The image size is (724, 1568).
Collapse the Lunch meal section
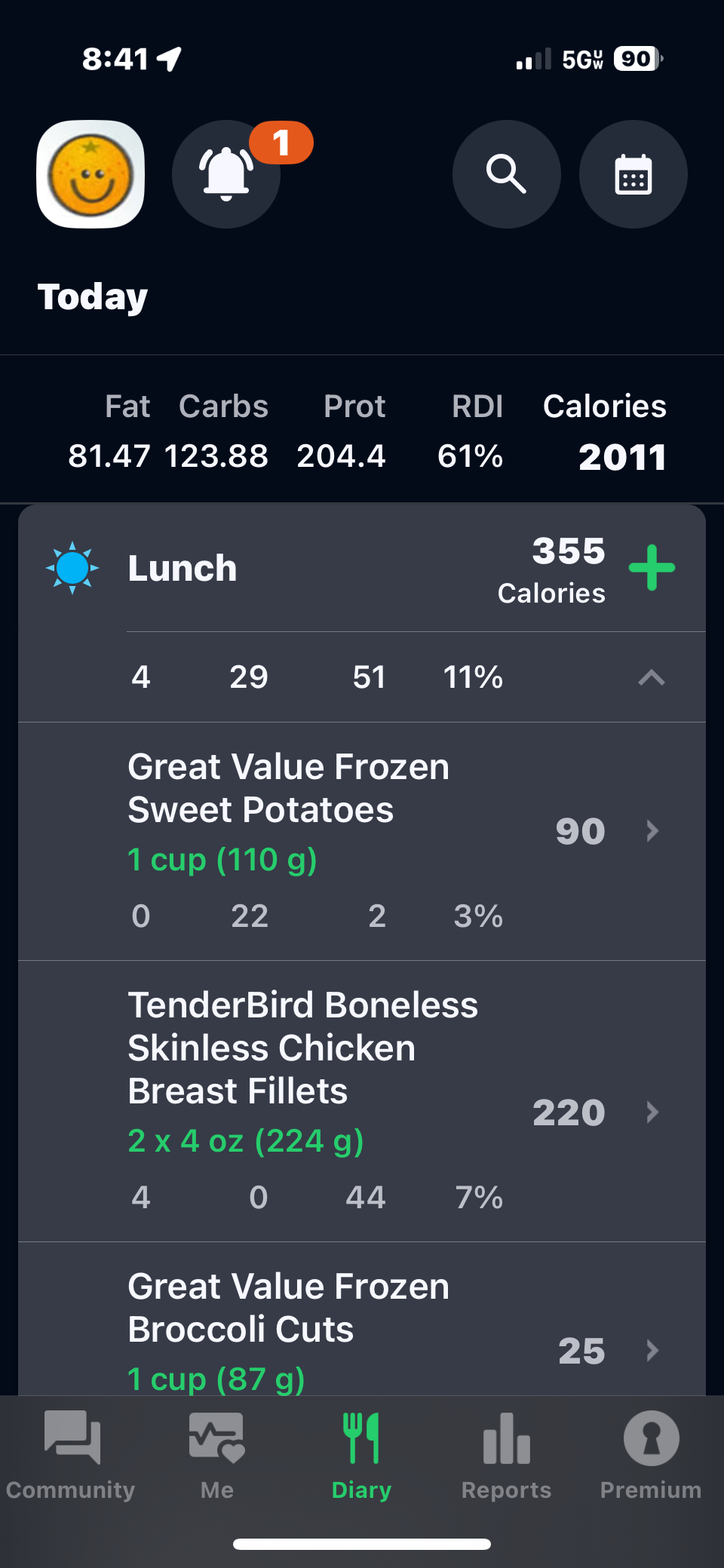pos(652,677)
